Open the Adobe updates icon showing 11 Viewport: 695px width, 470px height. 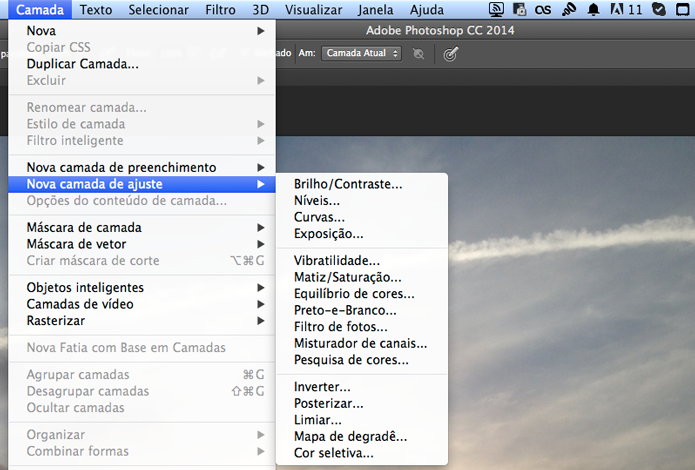(x=626, y=9)
